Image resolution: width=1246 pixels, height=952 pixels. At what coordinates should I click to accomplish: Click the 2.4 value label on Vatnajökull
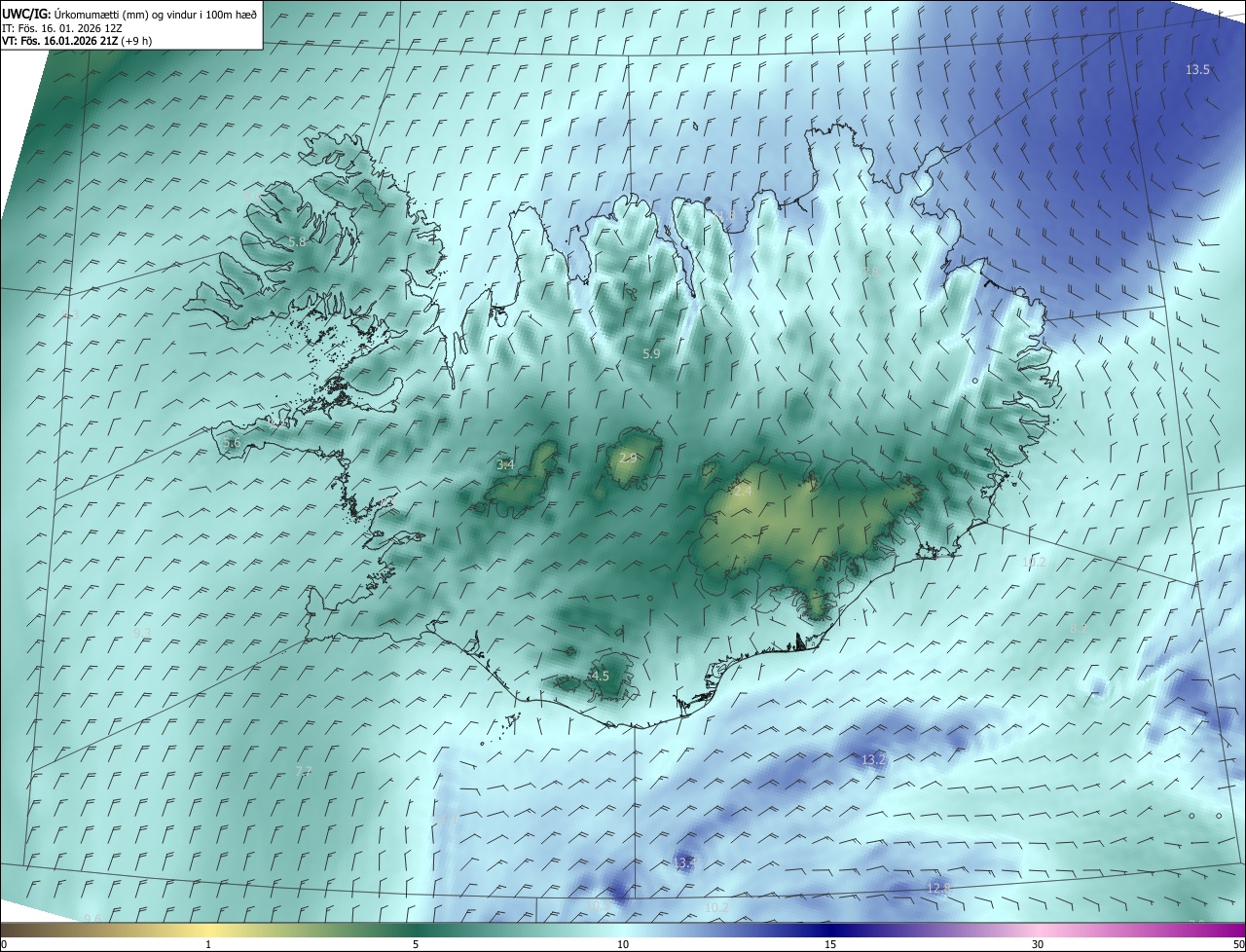click(742, 492)
